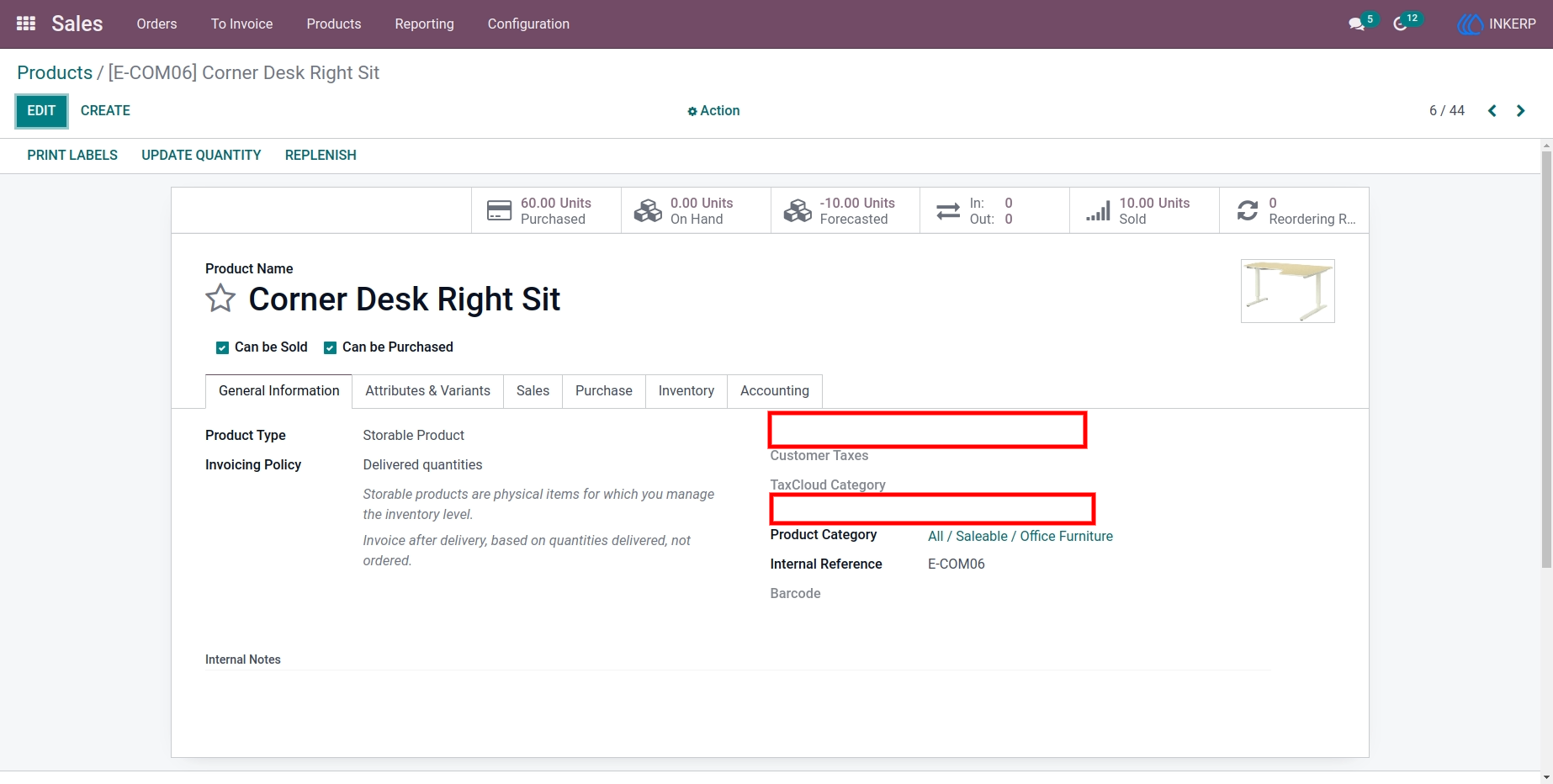1553x784 pixels.
Task: Open the apps grid menu icon
Action: [x=26, y=24]
